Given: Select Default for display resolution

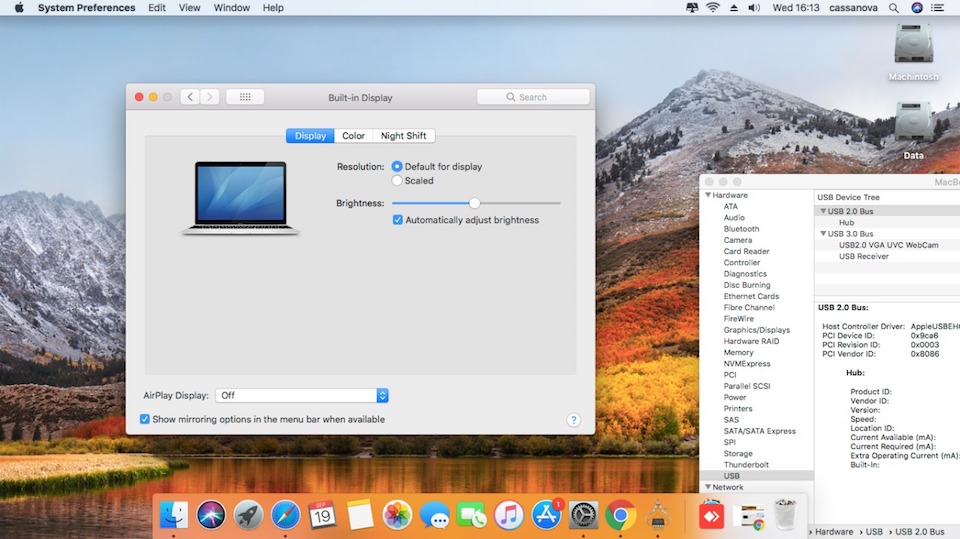Looking at the screenshot, I should (398, 167).
